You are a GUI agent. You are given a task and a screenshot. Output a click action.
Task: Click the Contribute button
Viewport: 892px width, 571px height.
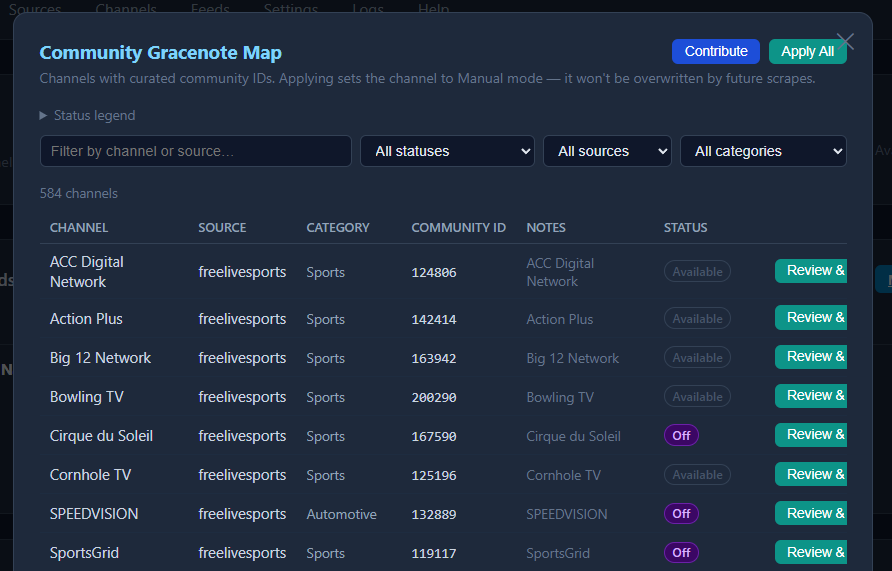tap(715, 52)
